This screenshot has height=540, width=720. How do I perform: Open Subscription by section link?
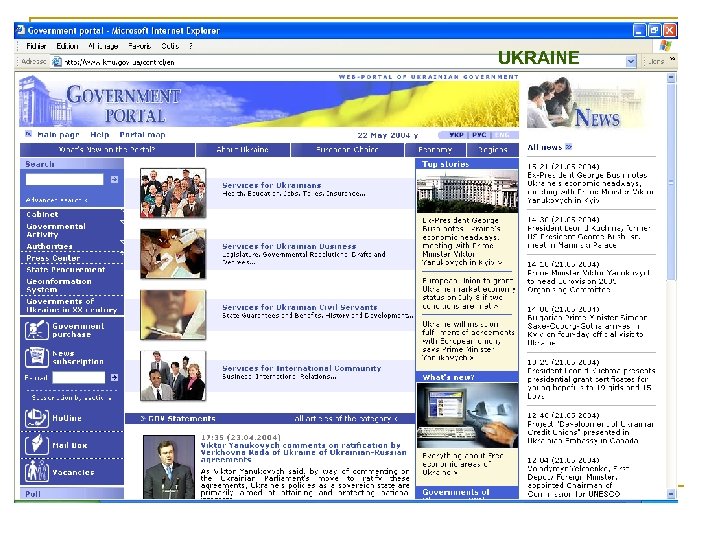click(72, 398)
